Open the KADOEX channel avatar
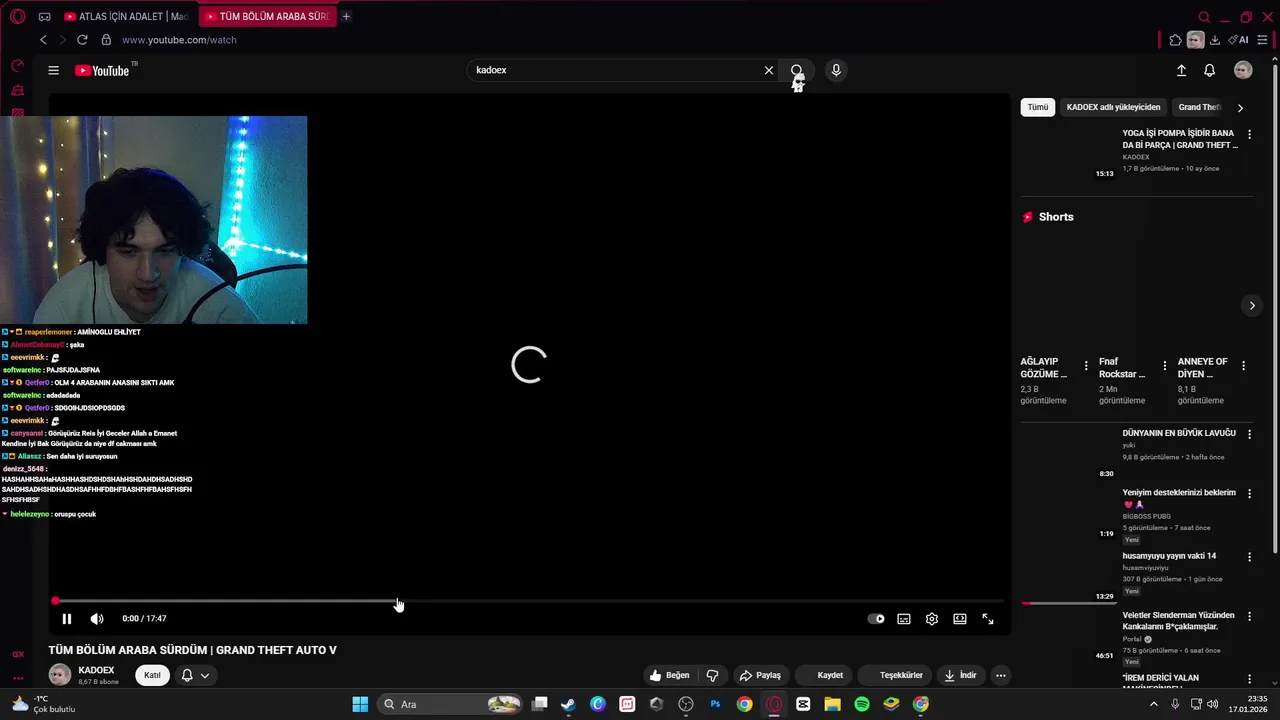The width and height of the screenshot is (1280, 720). tap(60, 675)
